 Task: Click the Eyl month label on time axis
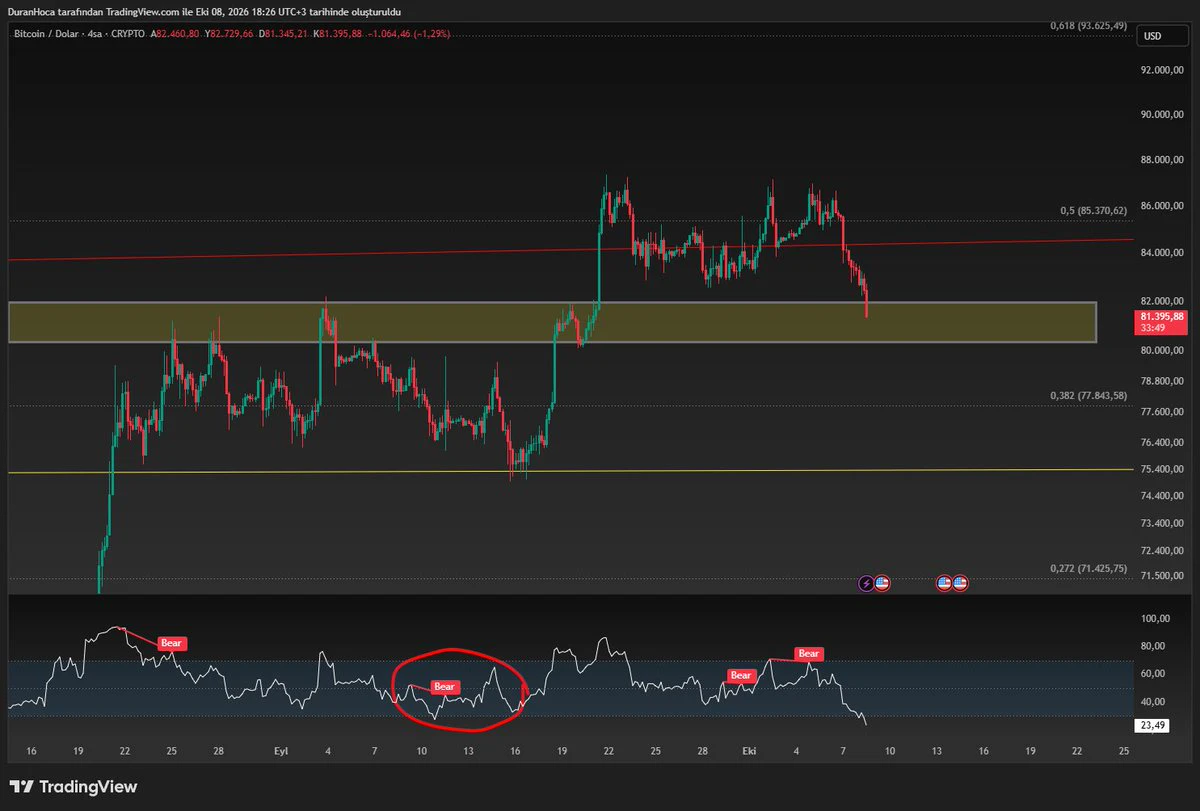click(x=283, y=749)
